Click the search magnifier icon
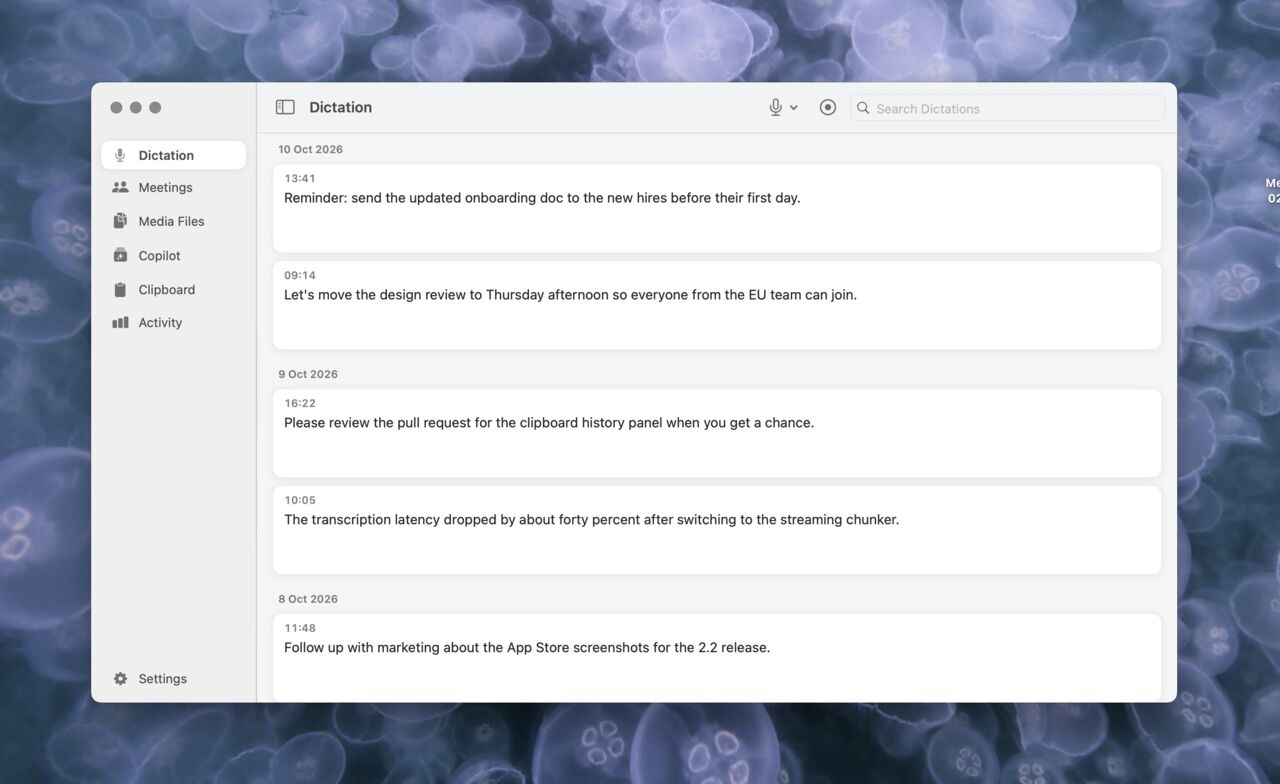Viewport: 1280px width, 784px height. point(863,108)
